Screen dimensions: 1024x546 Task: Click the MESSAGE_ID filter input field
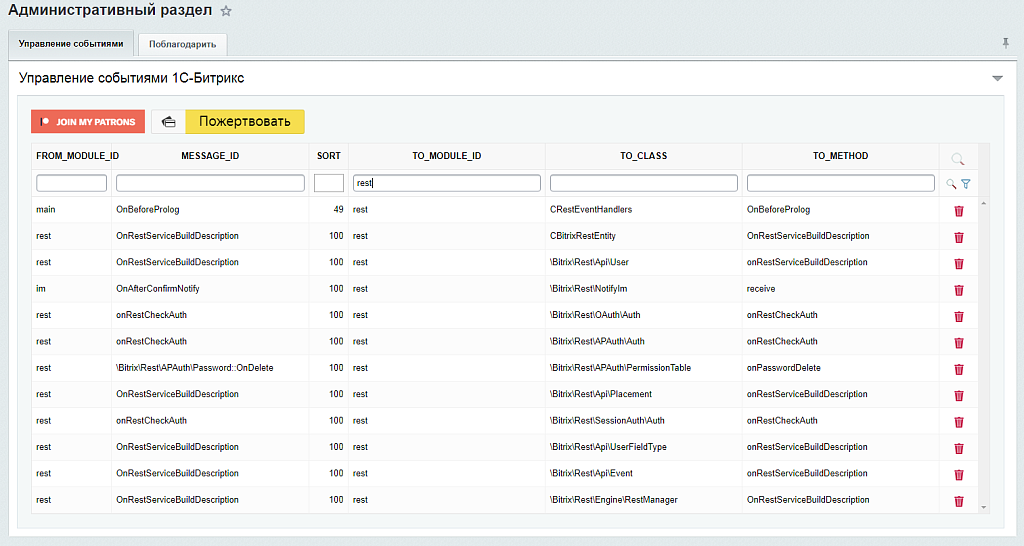pos(210,183)
